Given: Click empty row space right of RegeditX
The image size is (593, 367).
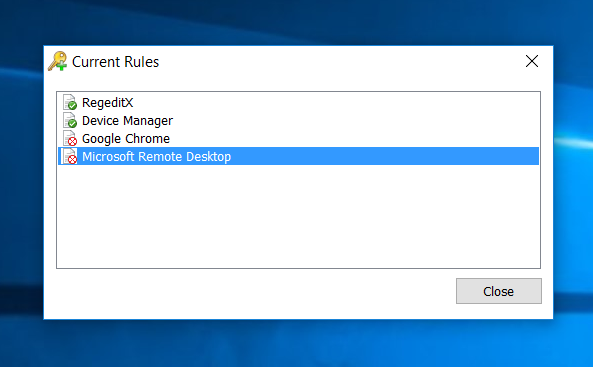Looking at the screenshot, I should tap(336, 103).
